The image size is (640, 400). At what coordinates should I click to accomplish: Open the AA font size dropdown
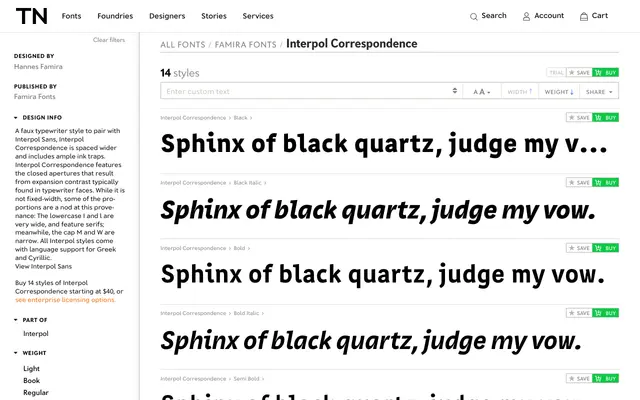[x=482, y=92]
